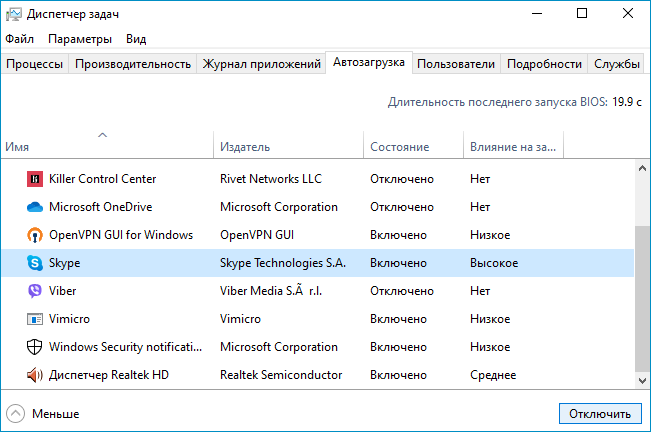Select the Windows Security notificati... name
The width and height of the screenshot is (651, 432).
click(125, 347)
